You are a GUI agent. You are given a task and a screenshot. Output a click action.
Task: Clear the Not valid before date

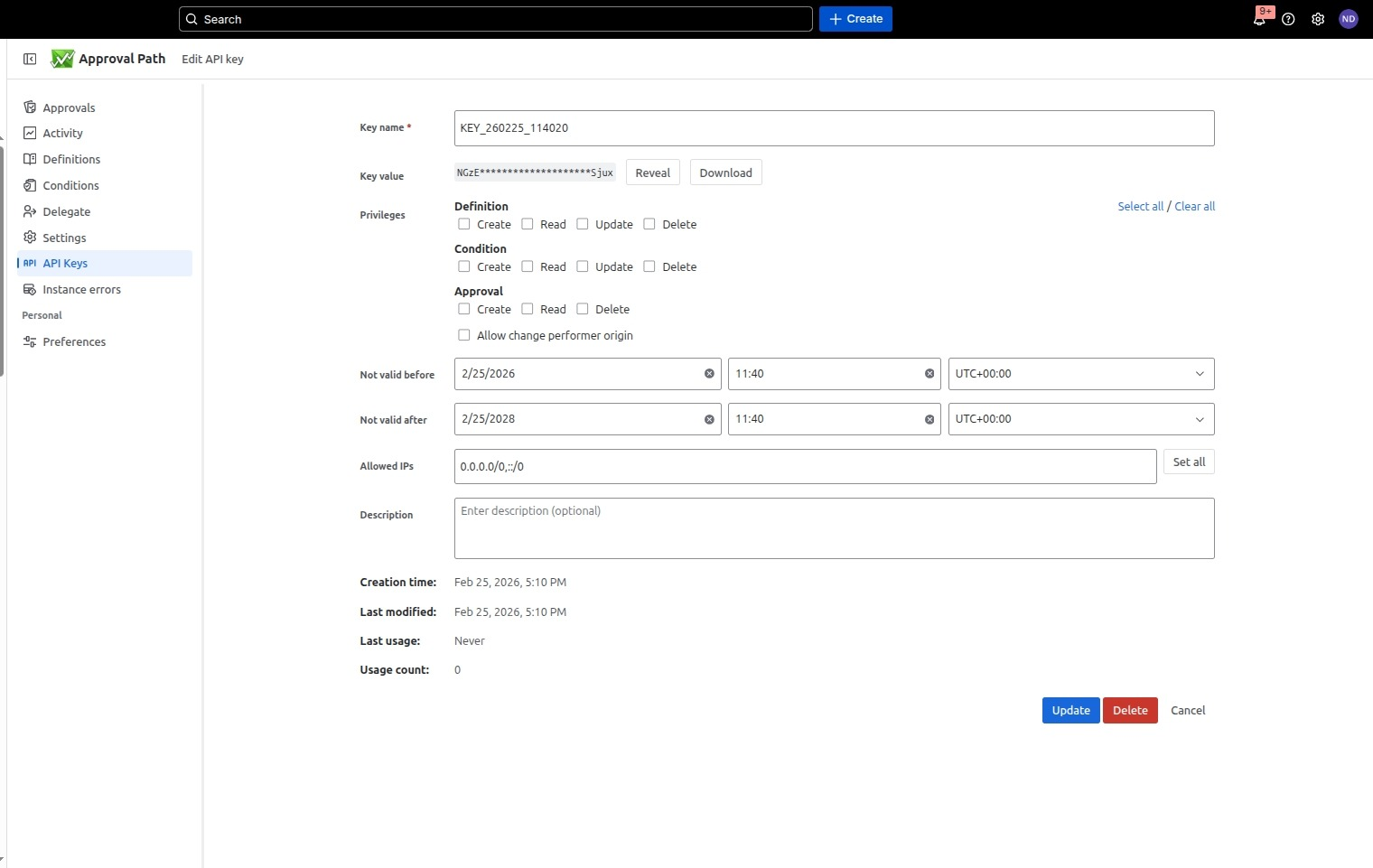(x=709, y=374)
